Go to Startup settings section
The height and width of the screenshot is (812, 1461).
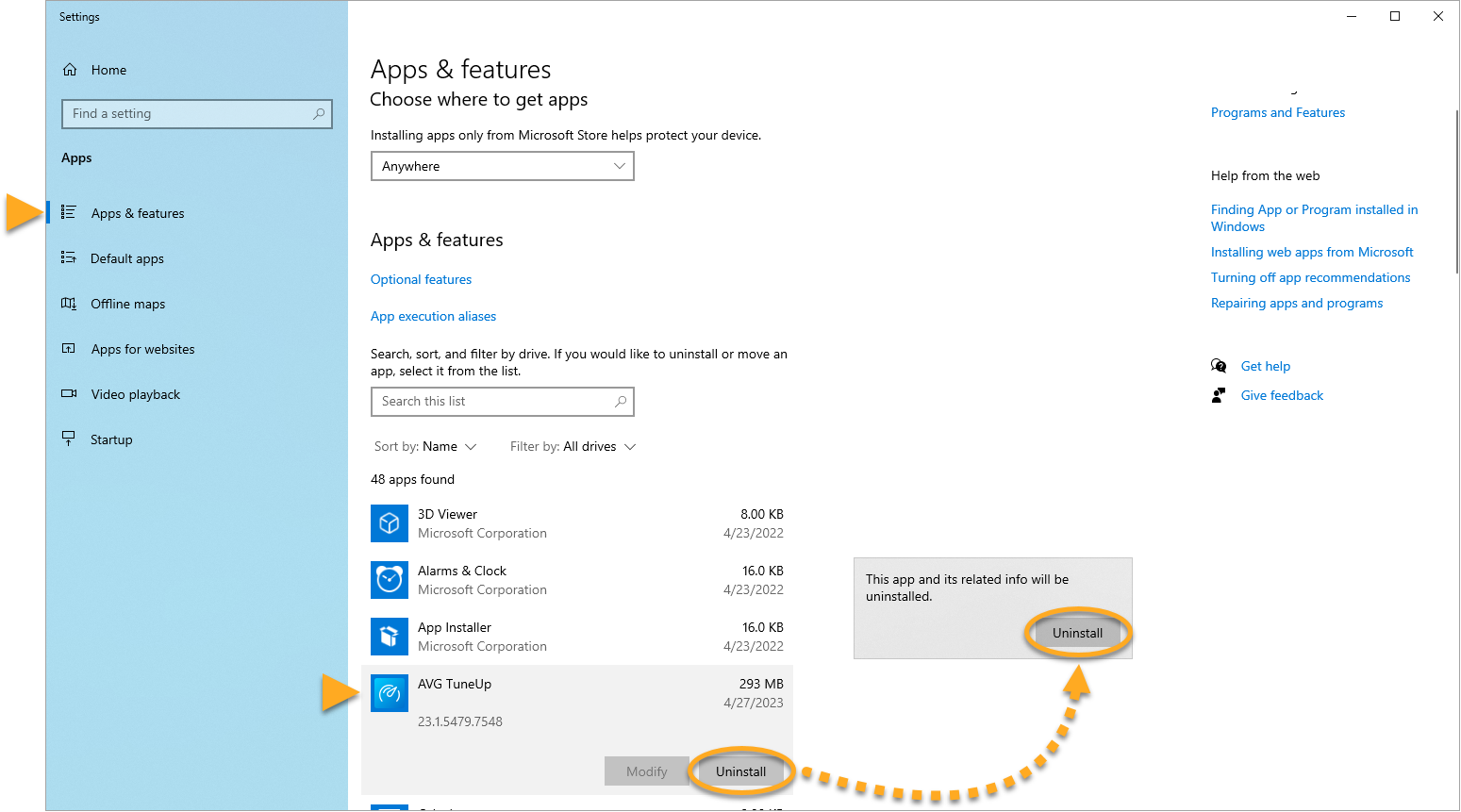111,439
